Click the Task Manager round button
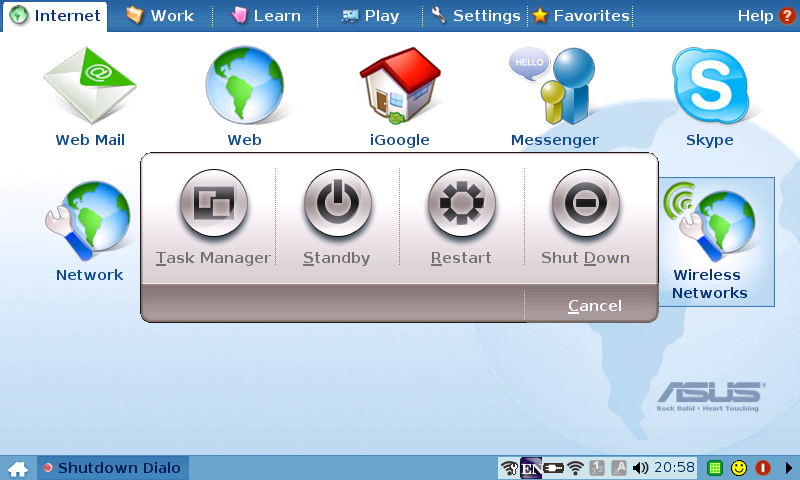 click(214, 203)
